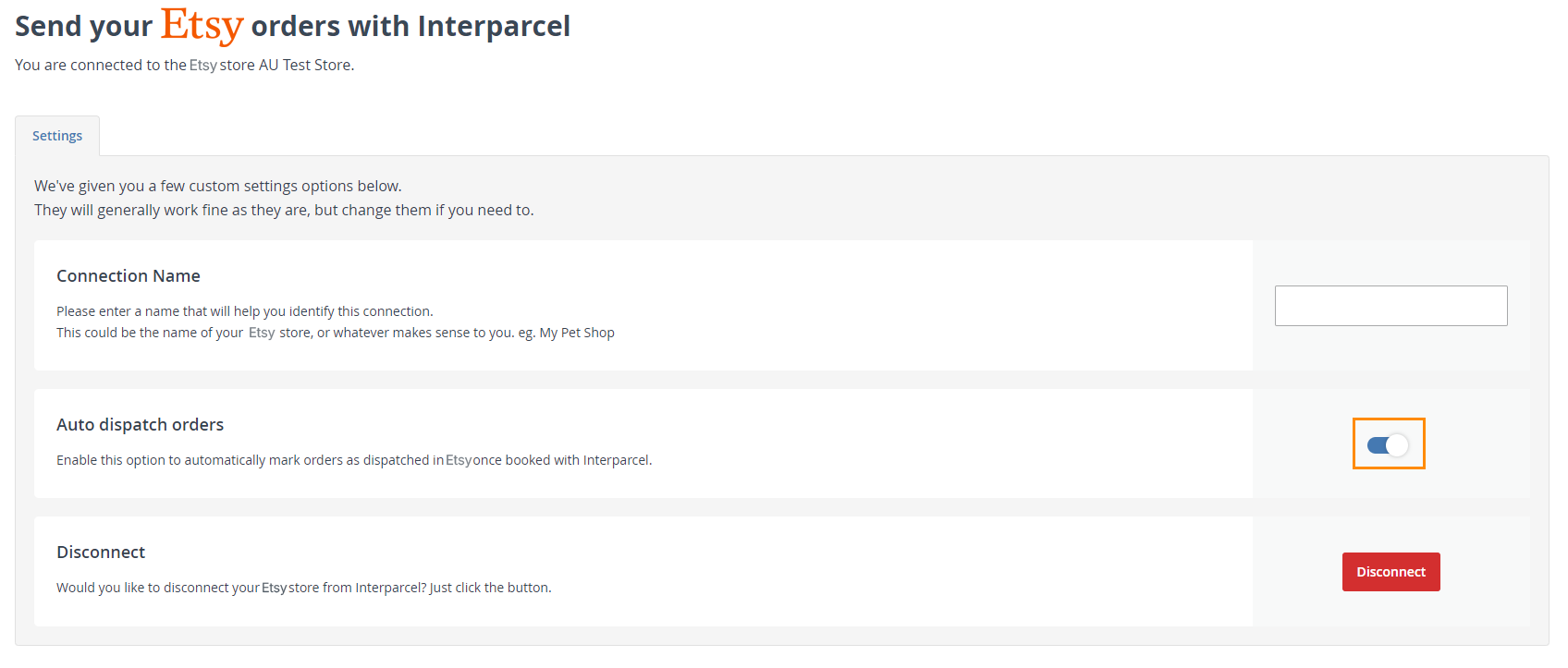Click the 'They will generally work fine' line

click(284, 210)
